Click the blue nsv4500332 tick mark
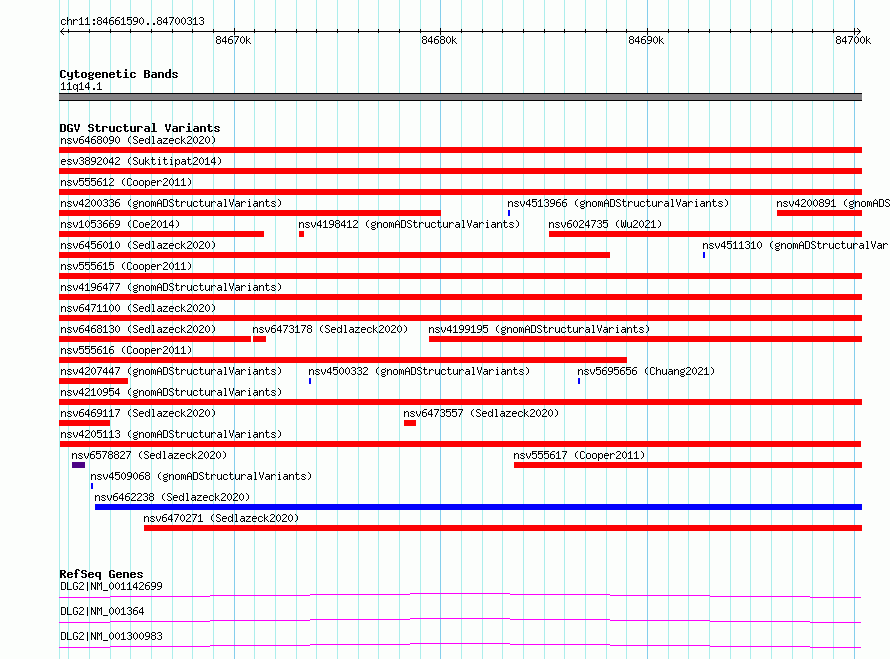Screen dimensions: 890x659 tap(310, 381)
